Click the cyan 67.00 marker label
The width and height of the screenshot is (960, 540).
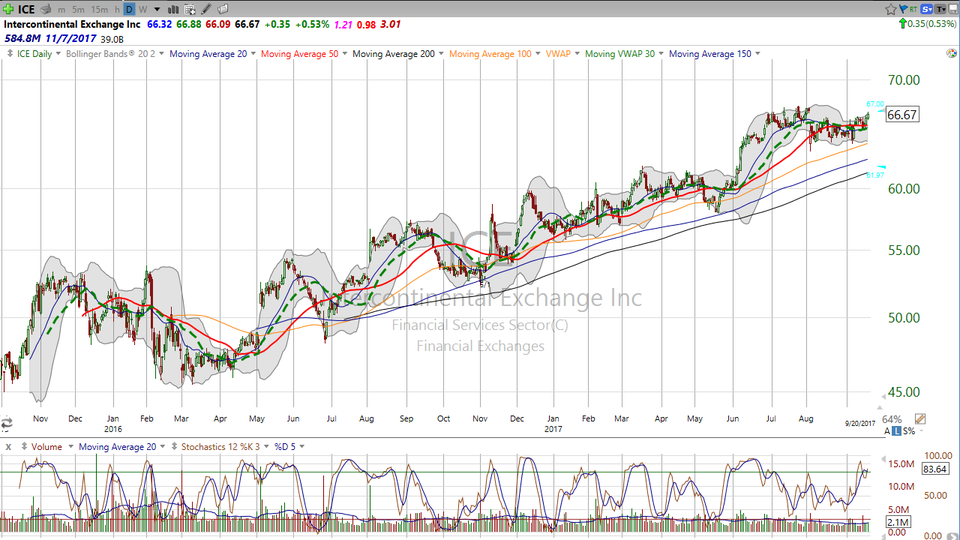(875, 104)
